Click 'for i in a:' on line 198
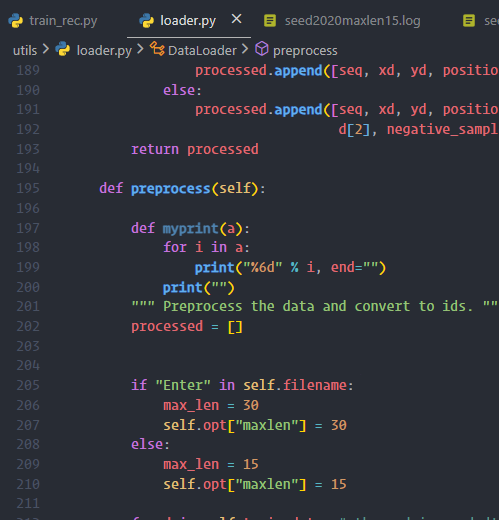 [x=206, y=247]
